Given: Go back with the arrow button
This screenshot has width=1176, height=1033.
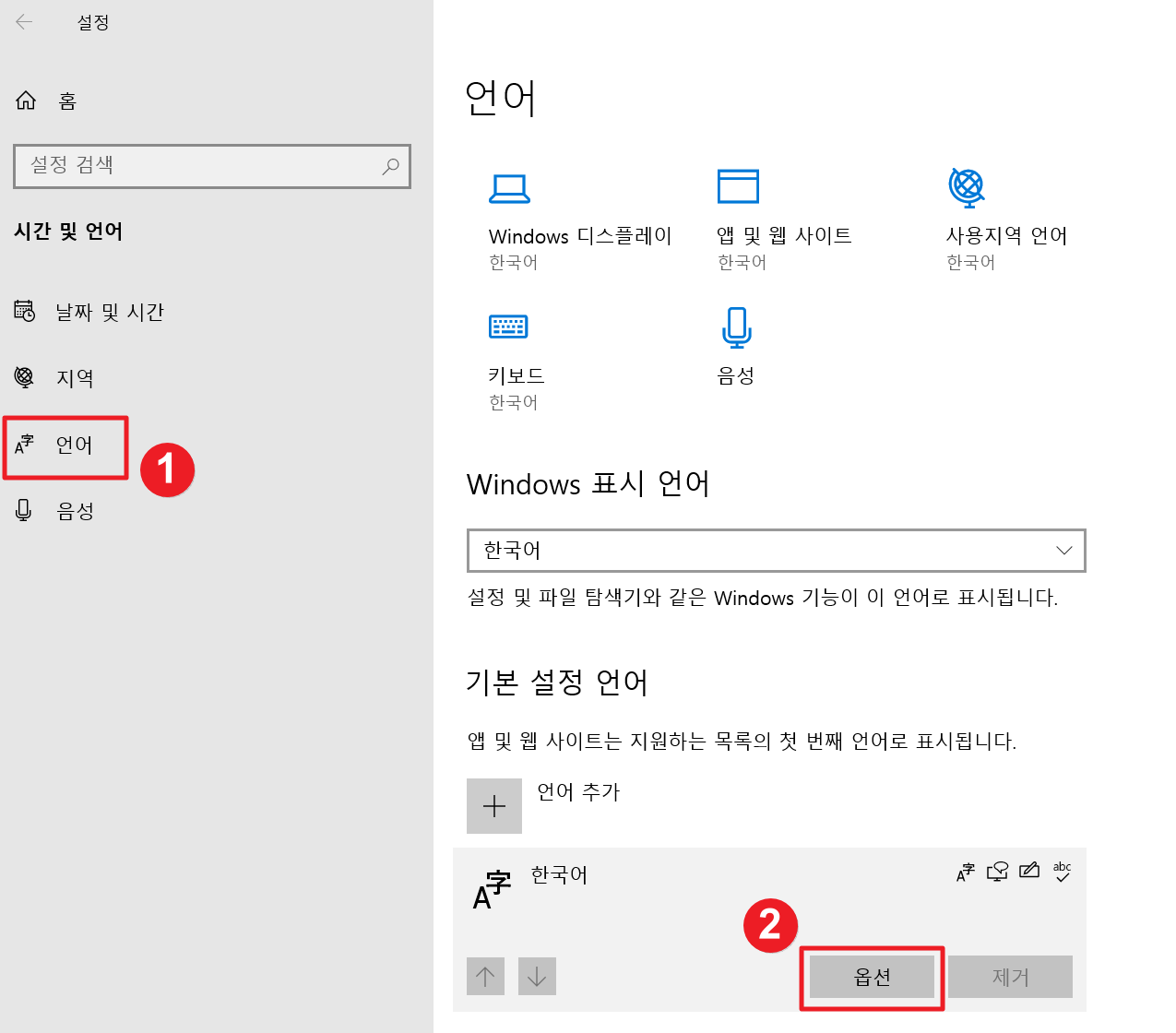Looking at the screenshot, I should click(x=24, y=22).
